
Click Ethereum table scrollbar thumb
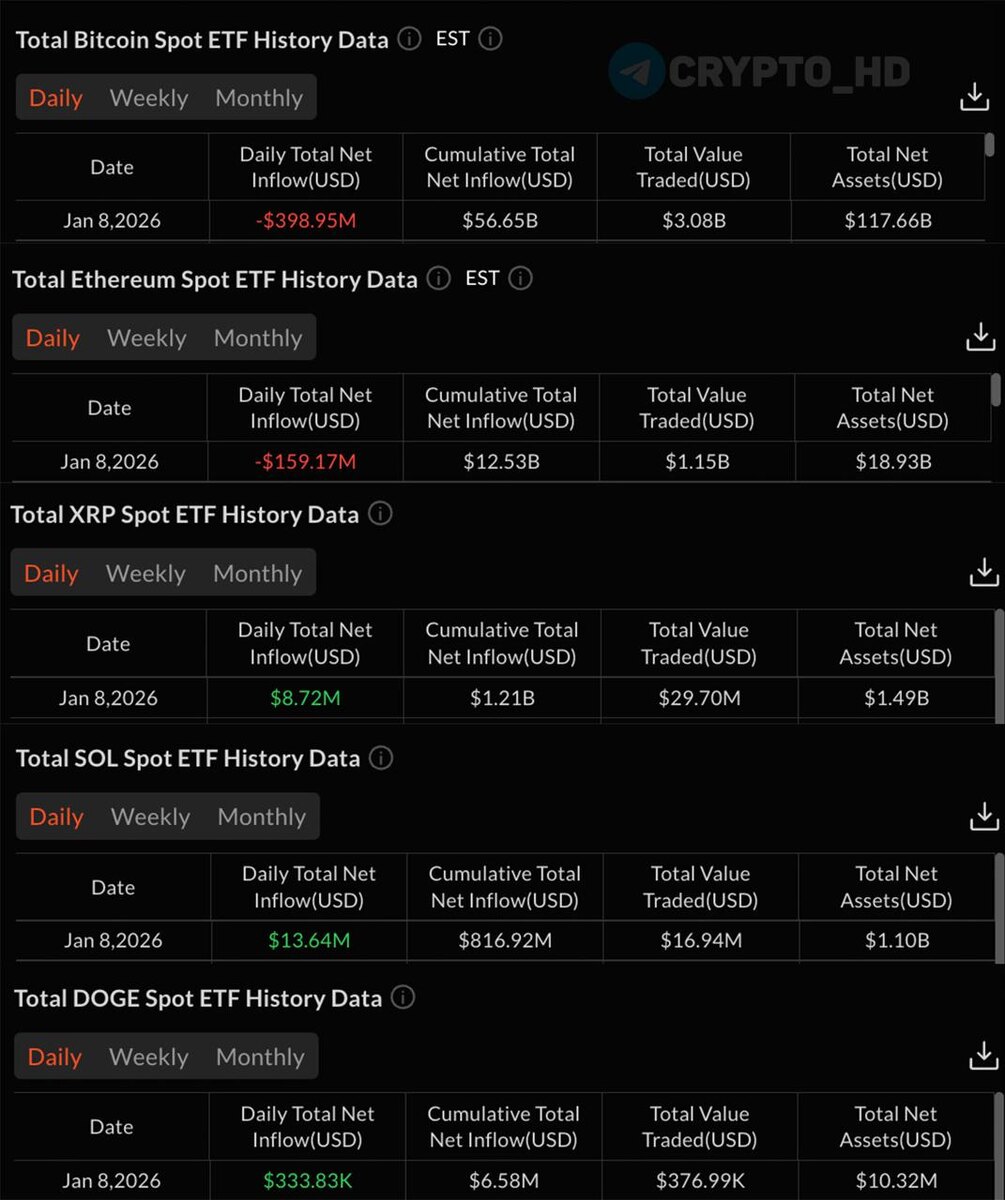click(x=994, y=388)
